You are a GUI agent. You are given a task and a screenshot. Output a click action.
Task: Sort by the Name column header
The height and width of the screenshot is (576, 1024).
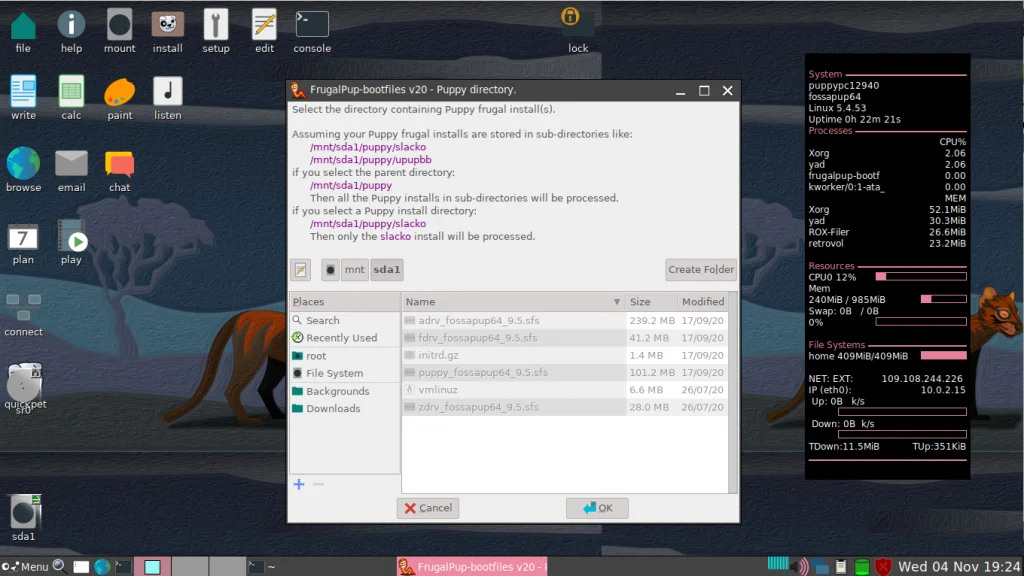point(513,302)
